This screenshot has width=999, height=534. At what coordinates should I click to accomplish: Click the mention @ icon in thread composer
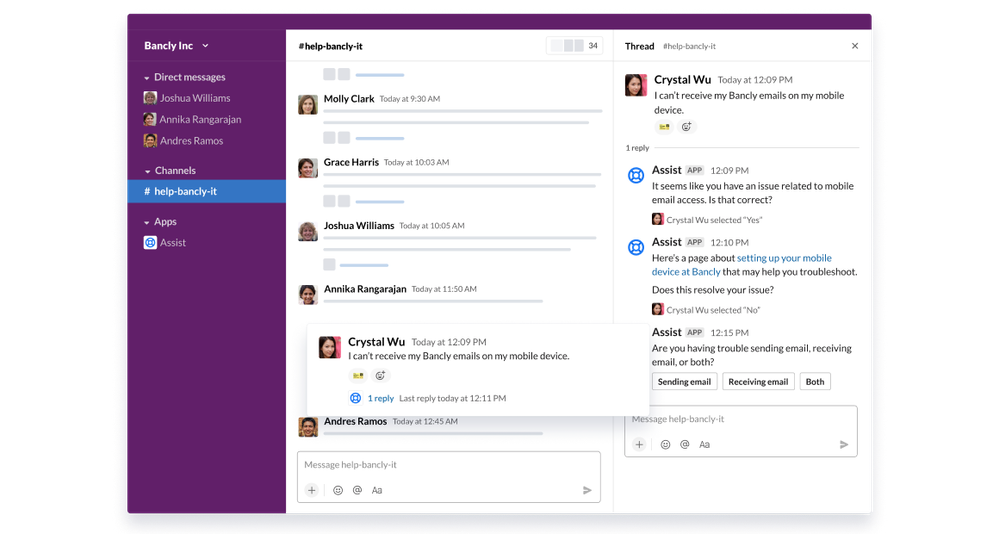pyautogui.click(x=685, y=445)
